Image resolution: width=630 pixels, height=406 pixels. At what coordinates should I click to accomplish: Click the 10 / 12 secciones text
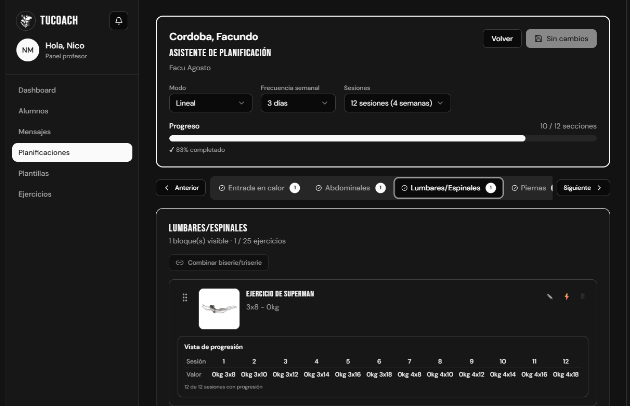568,126
